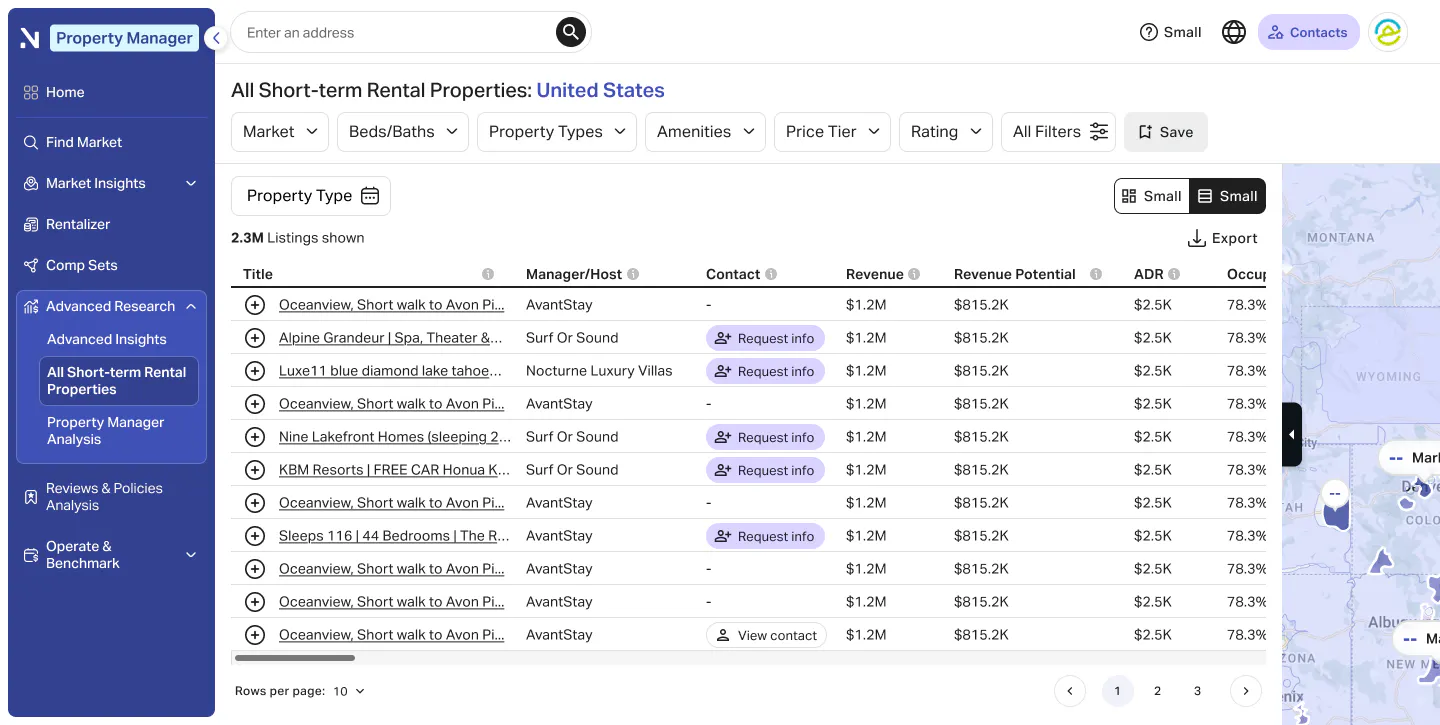Open the Market filter dropdown
1440x725 pixels.
280,132
